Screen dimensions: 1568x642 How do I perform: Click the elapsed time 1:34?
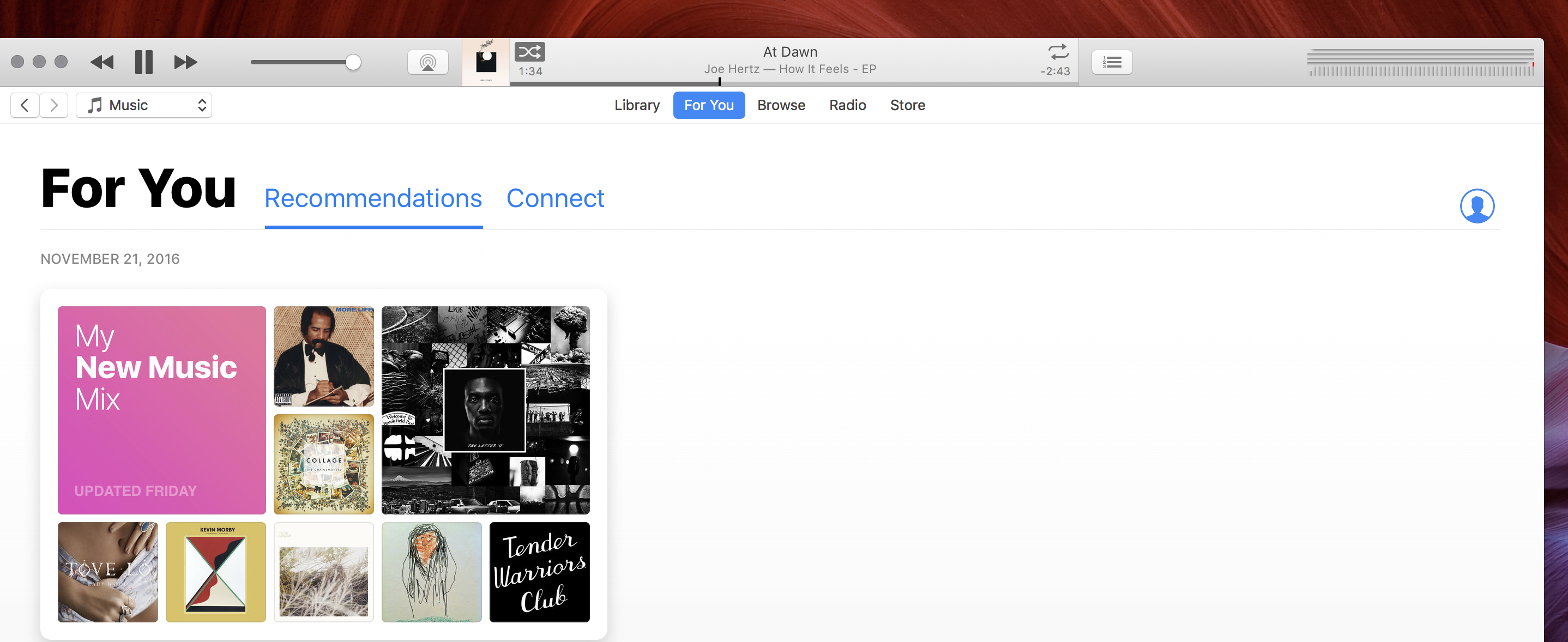tap(530, 71)
